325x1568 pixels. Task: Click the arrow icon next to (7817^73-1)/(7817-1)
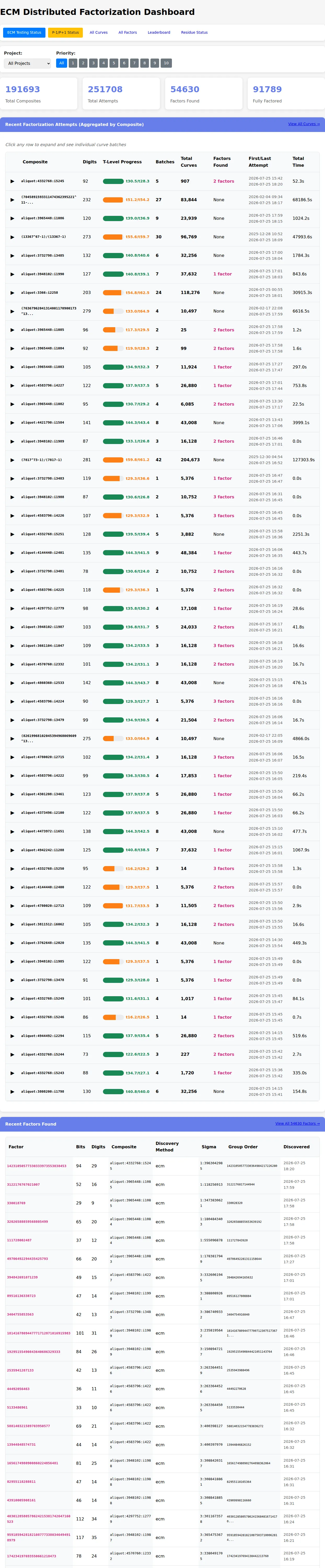click(x=12, y=460)
